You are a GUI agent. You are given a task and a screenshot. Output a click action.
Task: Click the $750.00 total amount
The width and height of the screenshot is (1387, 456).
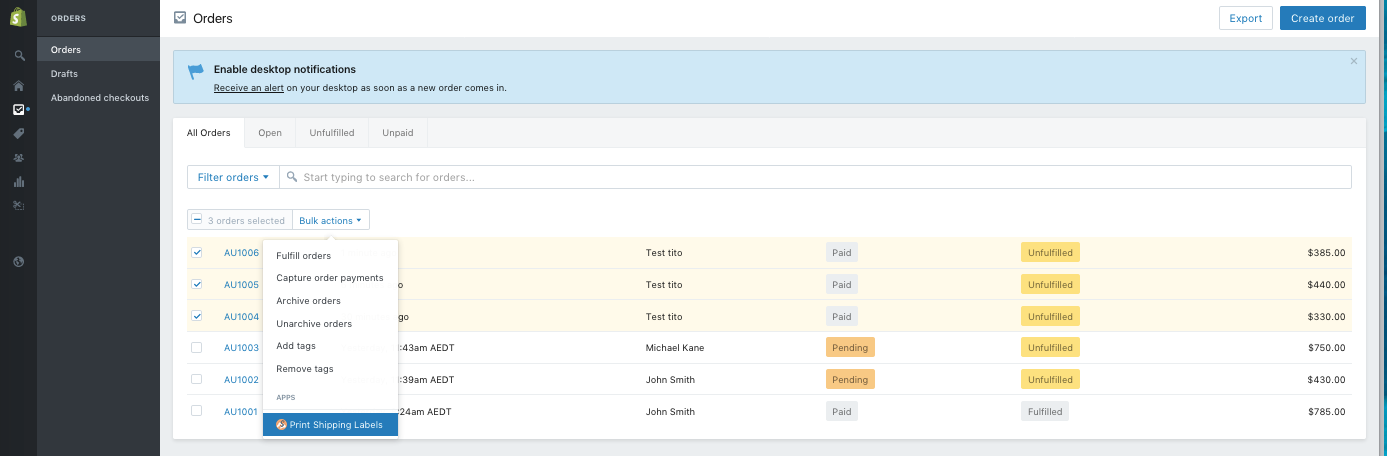tap(1326, 348)
